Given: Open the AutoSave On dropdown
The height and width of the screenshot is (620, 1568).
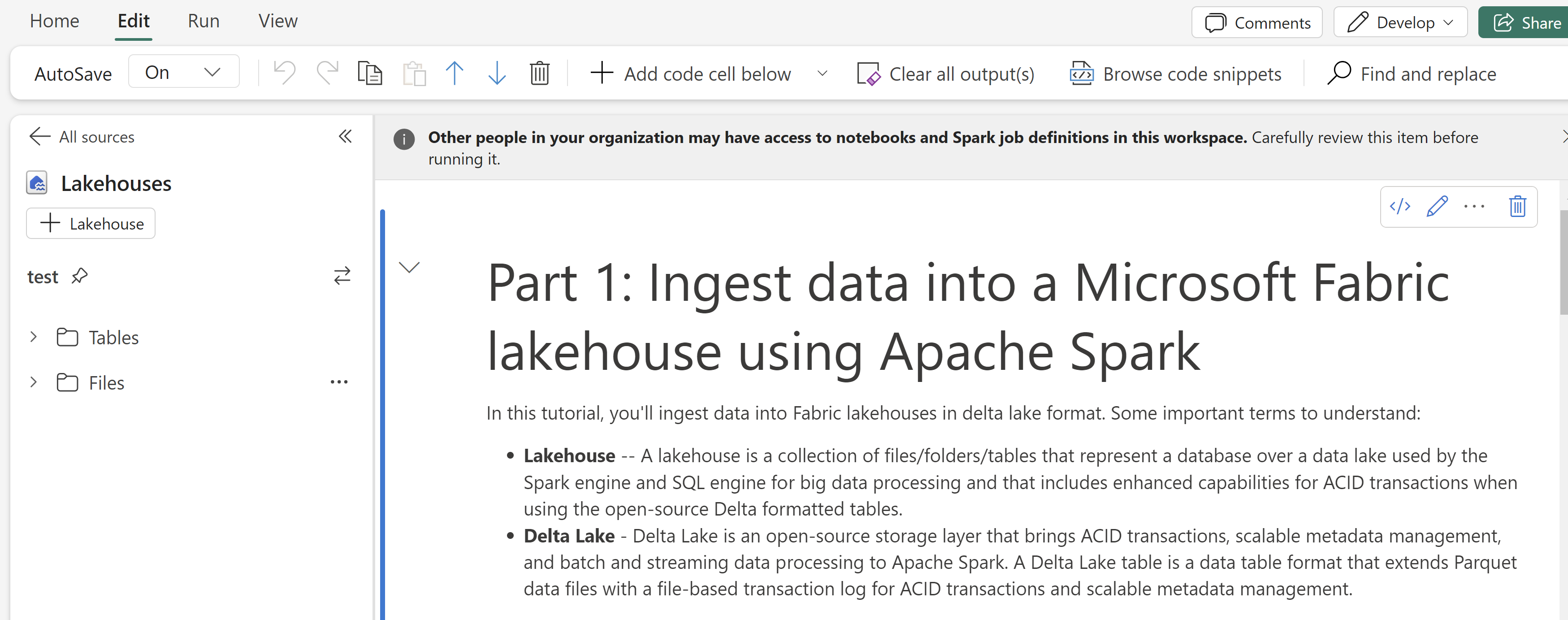Looking at the screenshot, I should (x=183, y=73).
